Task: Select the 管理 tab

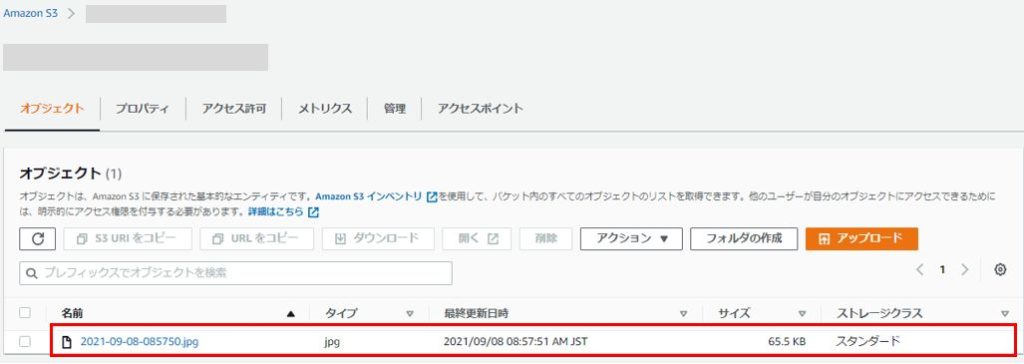Action: click(x=394, y=109)
